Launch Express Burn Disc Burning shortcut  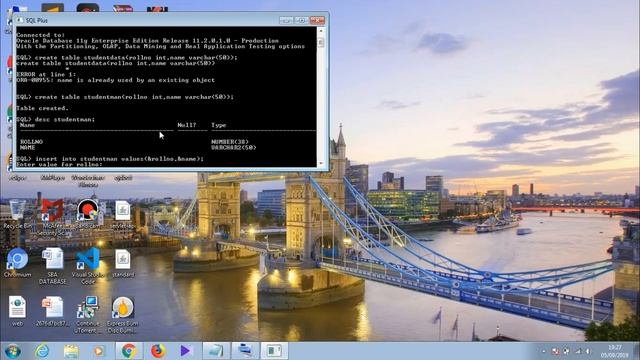[122, 314]
